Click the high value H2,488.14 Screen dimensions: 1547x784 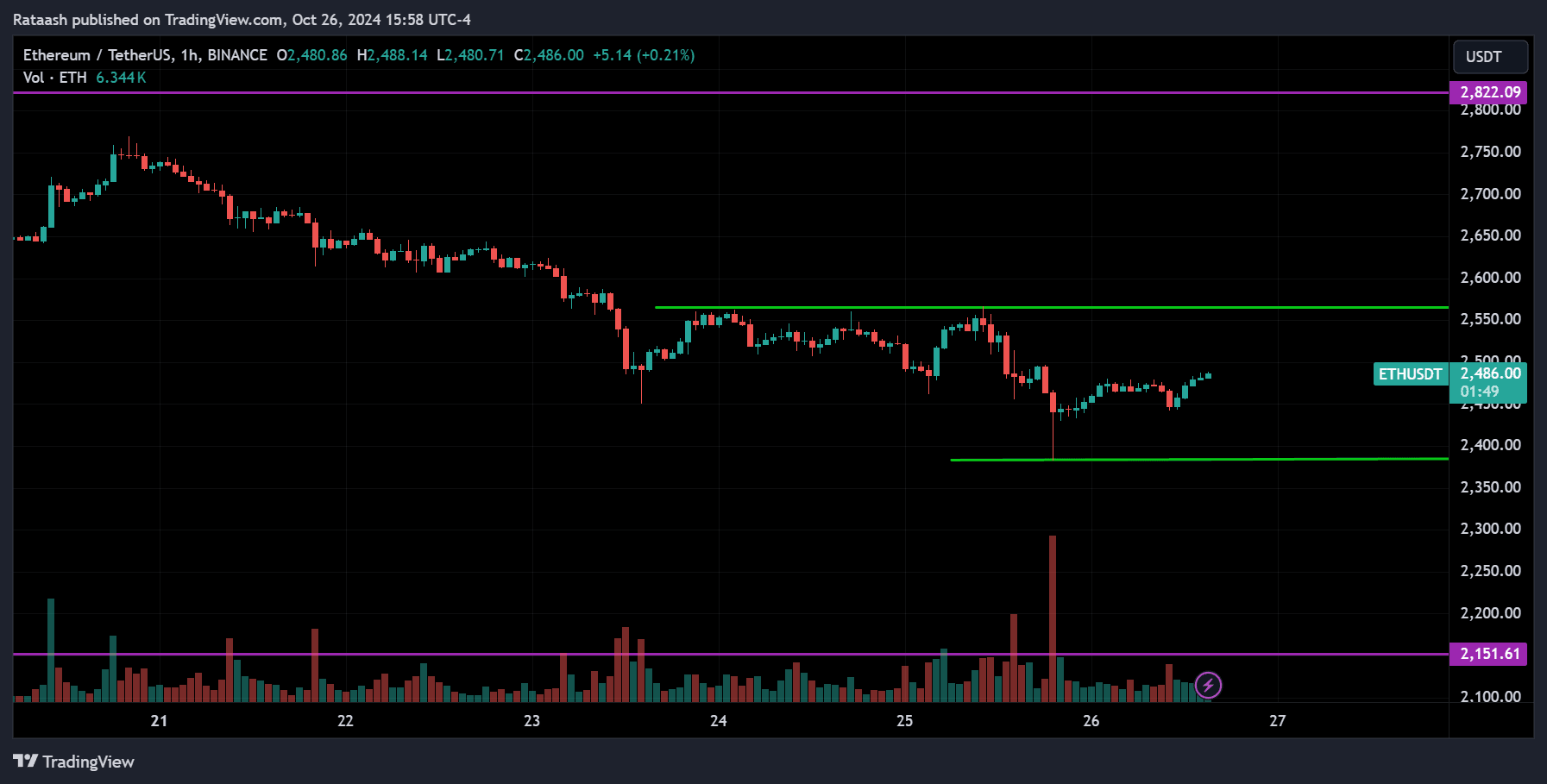pos(393,55)
